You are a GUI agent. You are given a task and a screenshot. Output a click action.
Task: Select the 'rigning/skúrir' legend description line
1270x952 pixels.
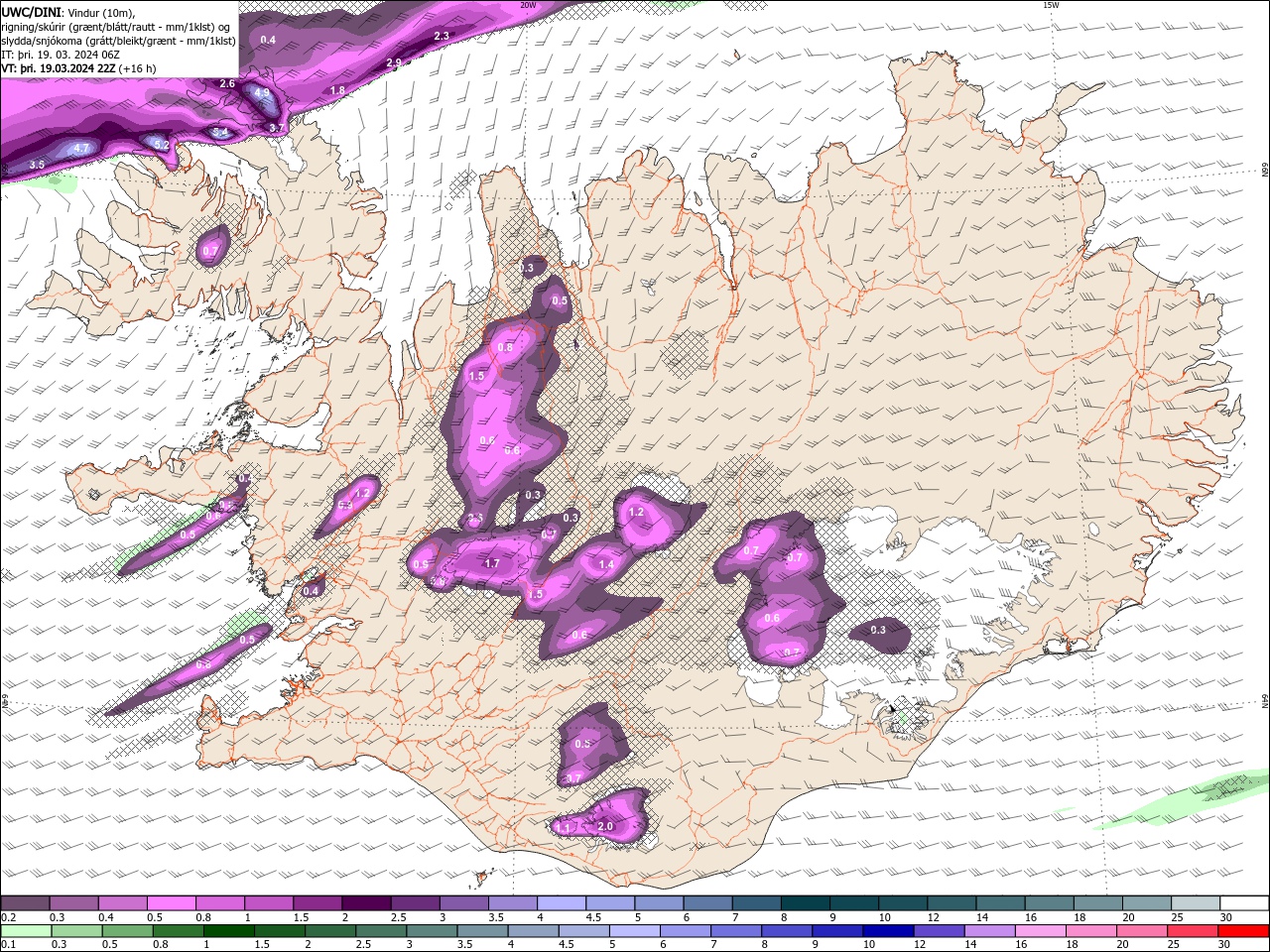point(116,26)
